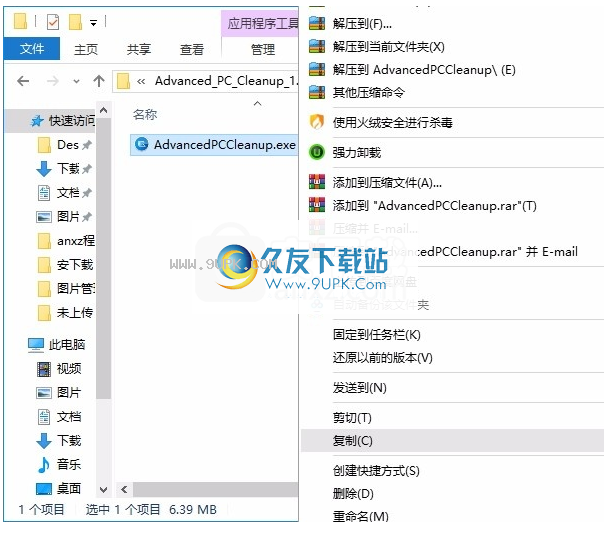This screenshot has height=534, width=611.
Task: Open recent locations dropdown chevron
Action: pyautogui.click(x=76, y=81)
